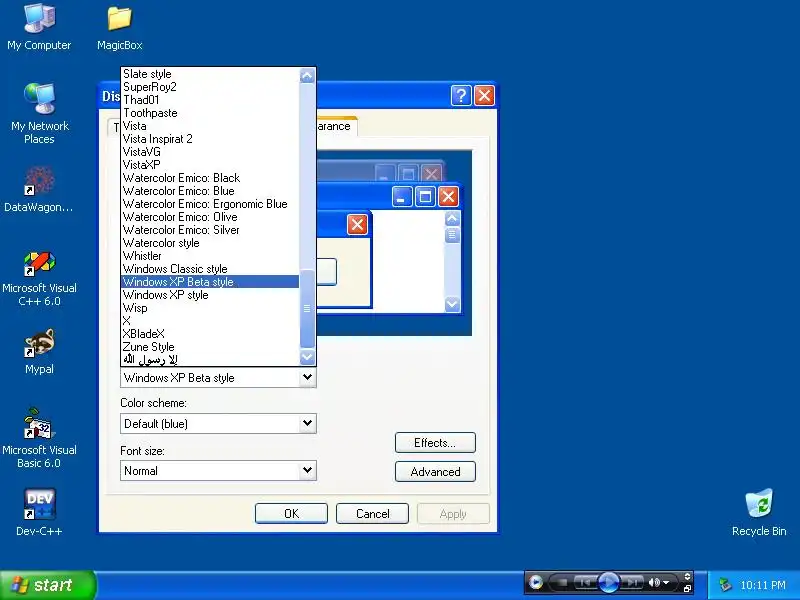This screenshot has height=600, width=800.
Task: Pick Watercolor Emico: Blue
Action: click(x=210, y=191)
